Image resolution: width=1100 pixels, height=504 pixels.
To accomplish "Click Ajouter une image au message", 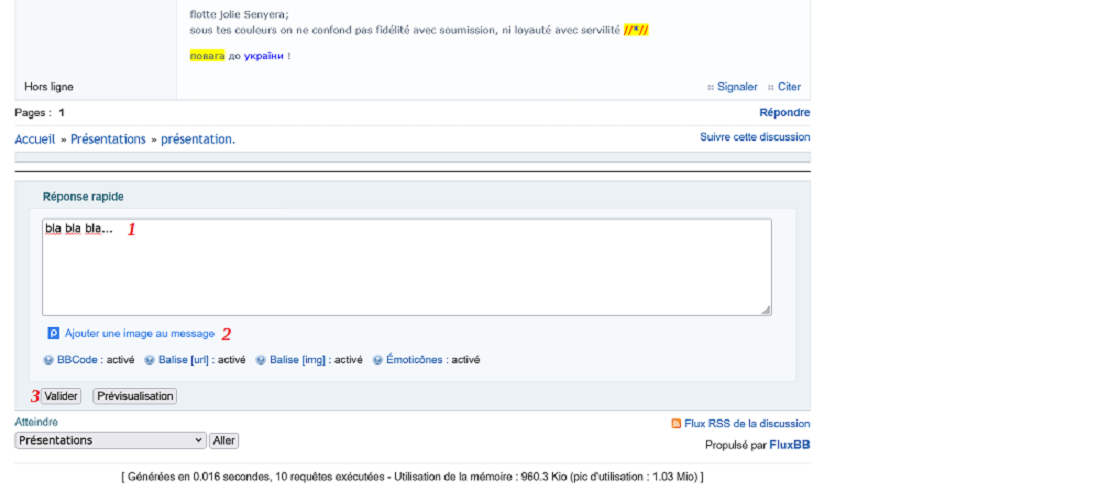I will (x=140, y=333).
